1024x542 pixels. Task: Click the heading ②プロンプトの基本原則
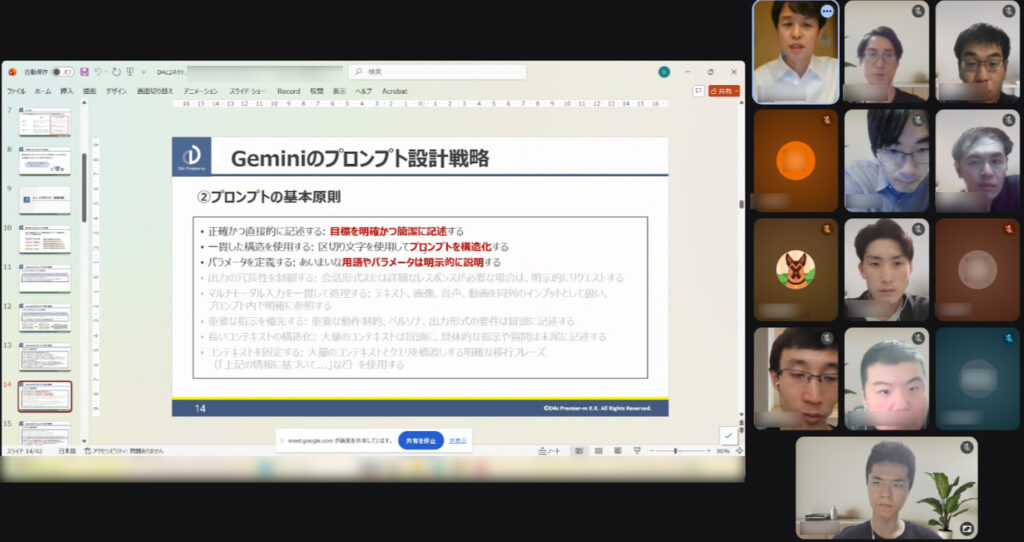click(x=268, y=197)
